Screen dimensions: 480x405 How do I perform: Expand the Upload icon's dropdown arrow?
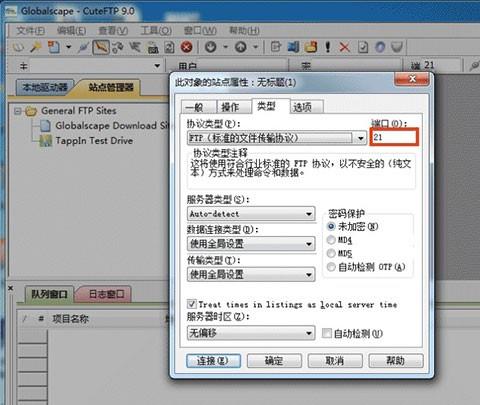[256, 47]
